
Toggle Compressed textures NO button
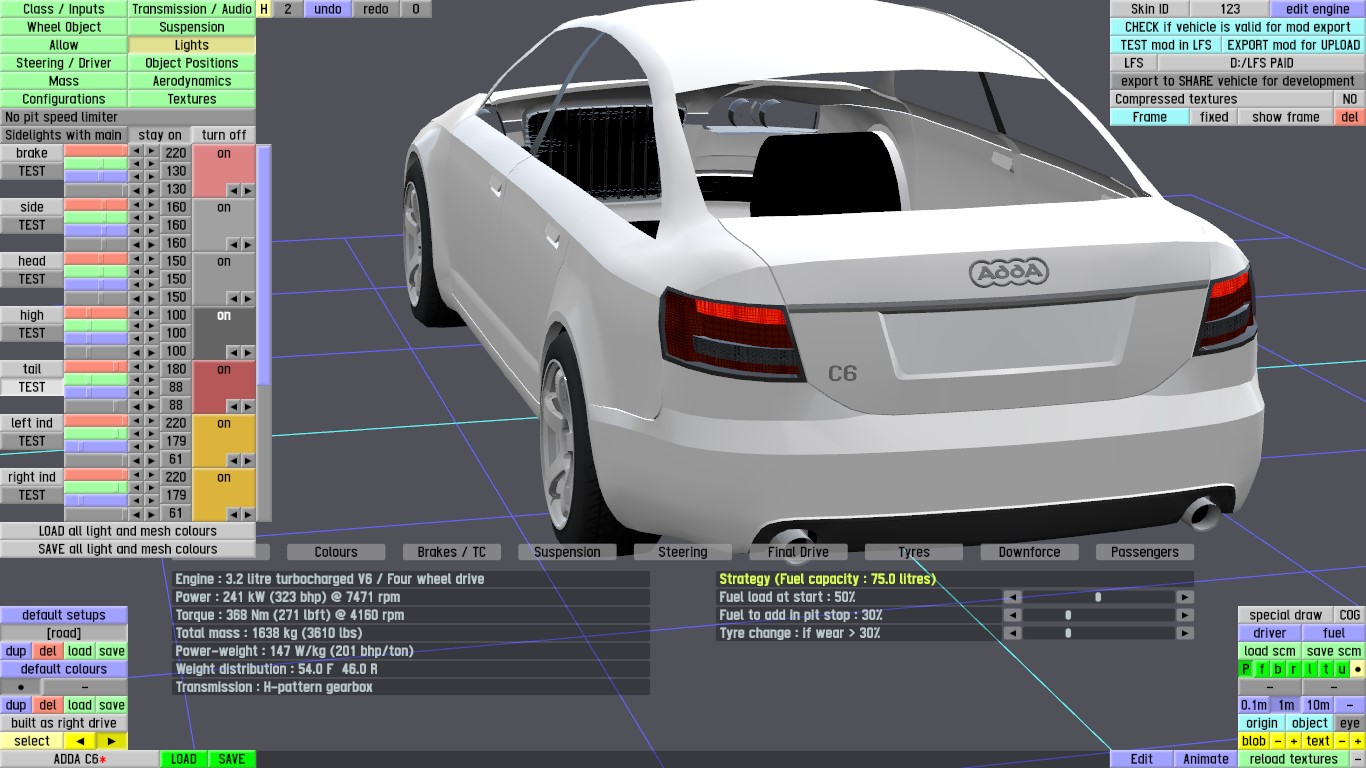pos(1349,99)
